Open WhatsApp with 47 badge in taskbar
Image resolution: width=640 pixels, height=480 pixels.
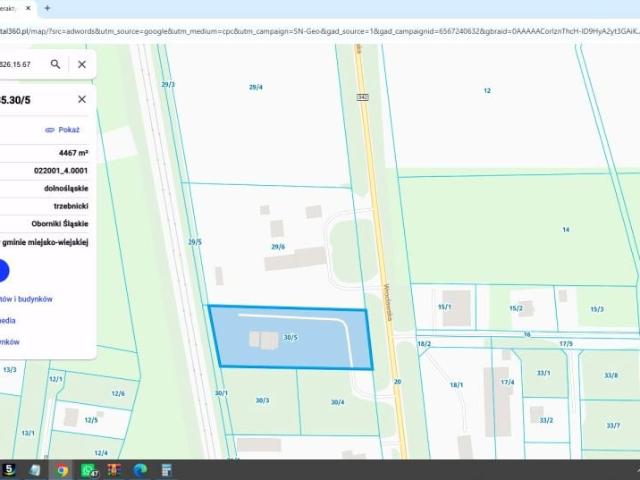pos(89,471)
